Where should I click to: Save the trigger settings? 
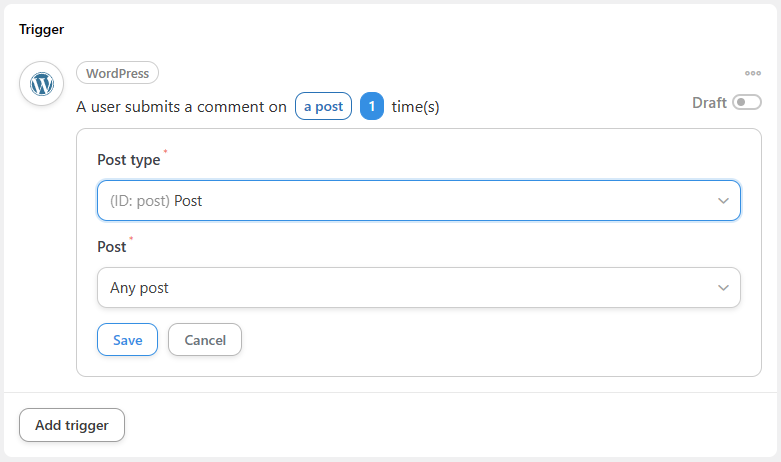[128, 340]
